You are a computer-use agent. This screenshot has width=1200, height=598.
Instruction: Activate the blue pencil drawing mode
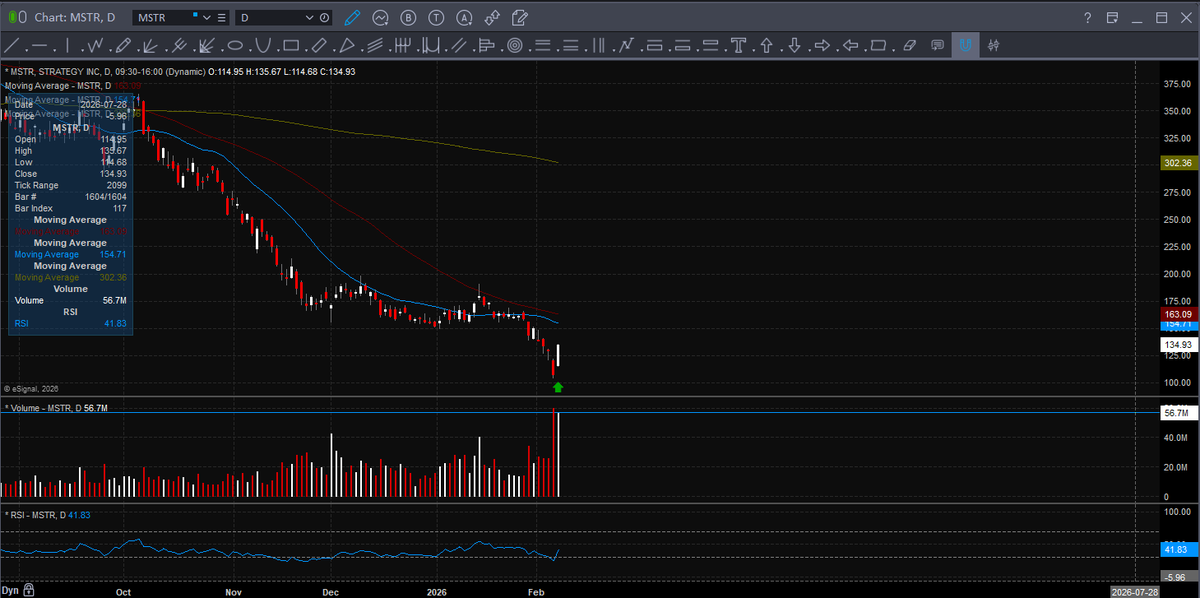353,17
